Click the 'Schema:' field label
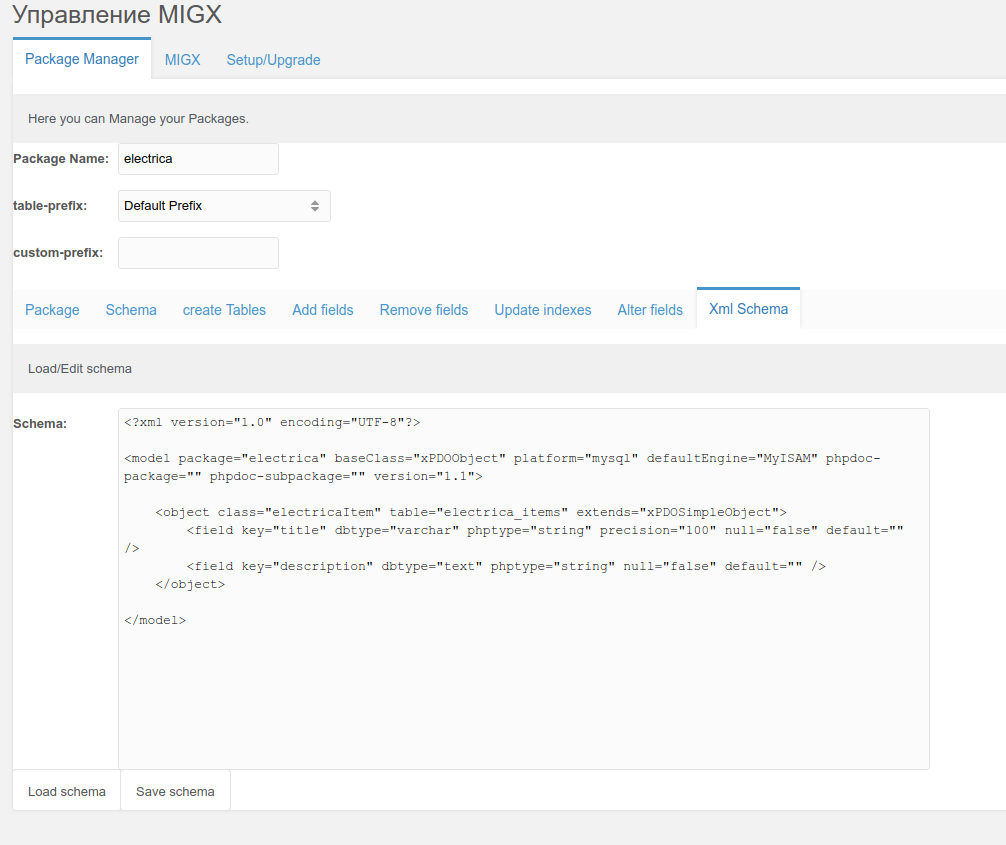 point(40,424)
